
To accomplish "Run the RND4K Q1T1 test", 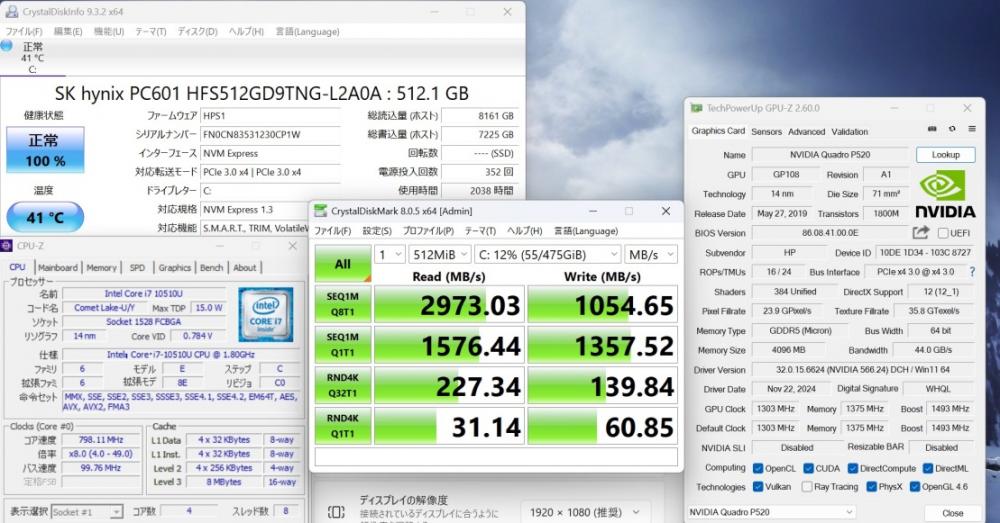I will [x=342, y=426].
